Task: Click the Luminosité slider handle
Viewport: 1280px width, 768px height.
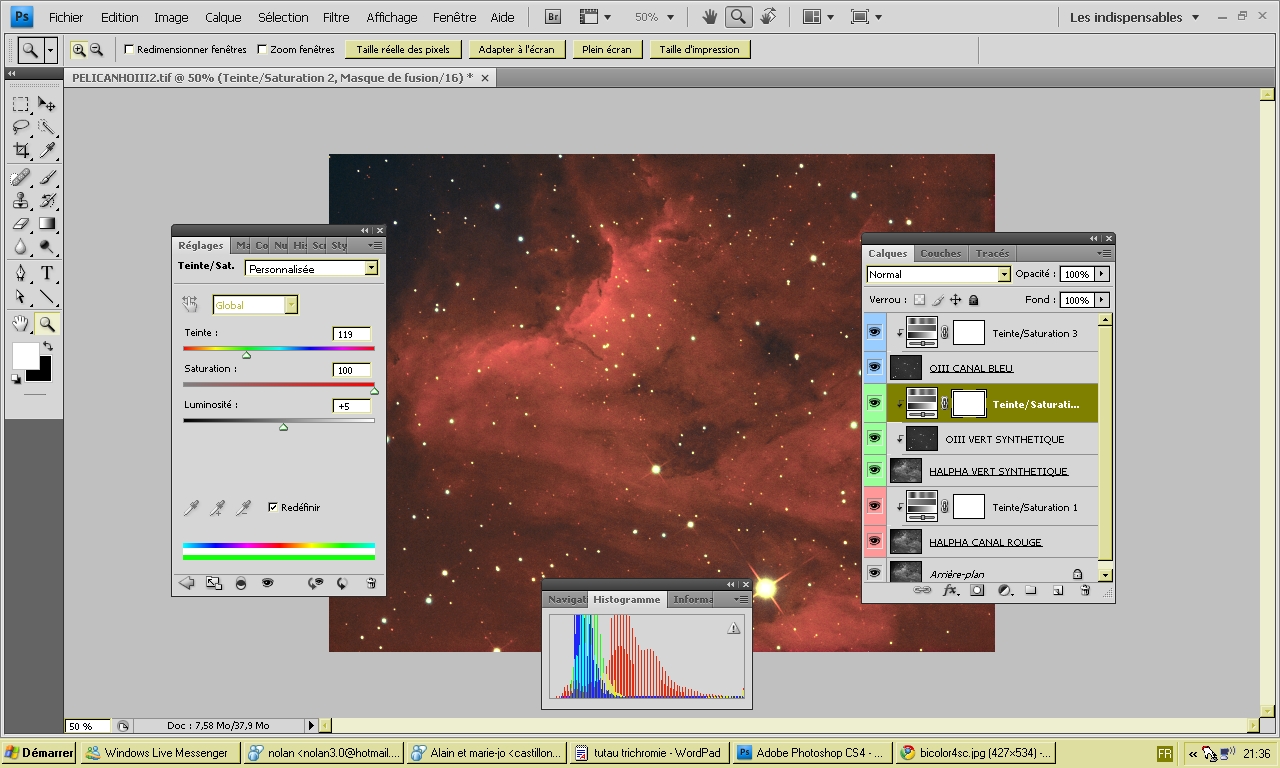Action: tap(283, 426)
